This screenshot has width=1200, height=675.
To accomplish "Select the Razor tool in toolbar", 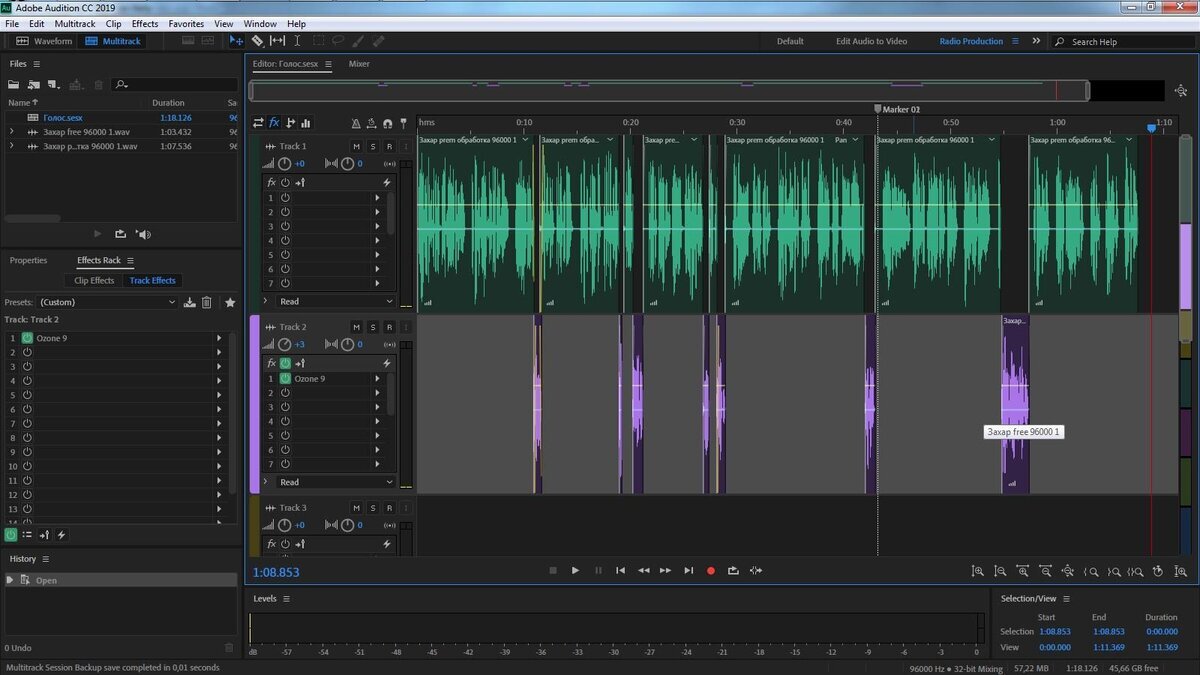I will tap(257, 41).
